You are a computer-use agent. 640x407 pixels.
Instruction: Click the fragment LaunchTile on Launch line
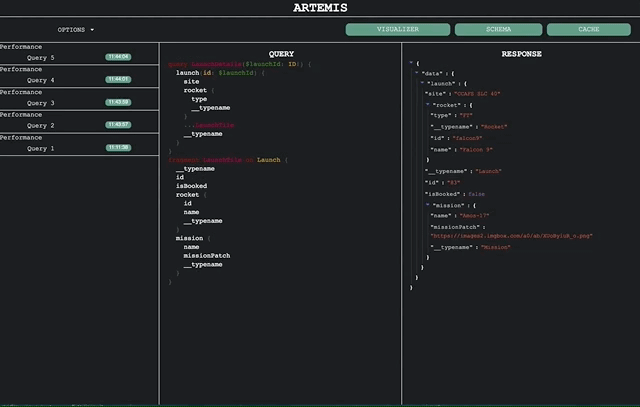[x=228, y=160]
